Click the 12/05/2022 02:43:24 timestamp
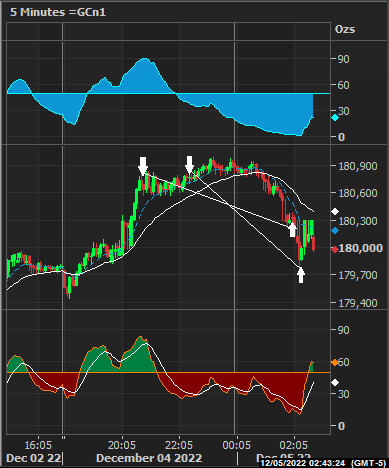Image resolution: width=389 pixels, height=468 pixels. pyautogui.click(x=303, y=463)
